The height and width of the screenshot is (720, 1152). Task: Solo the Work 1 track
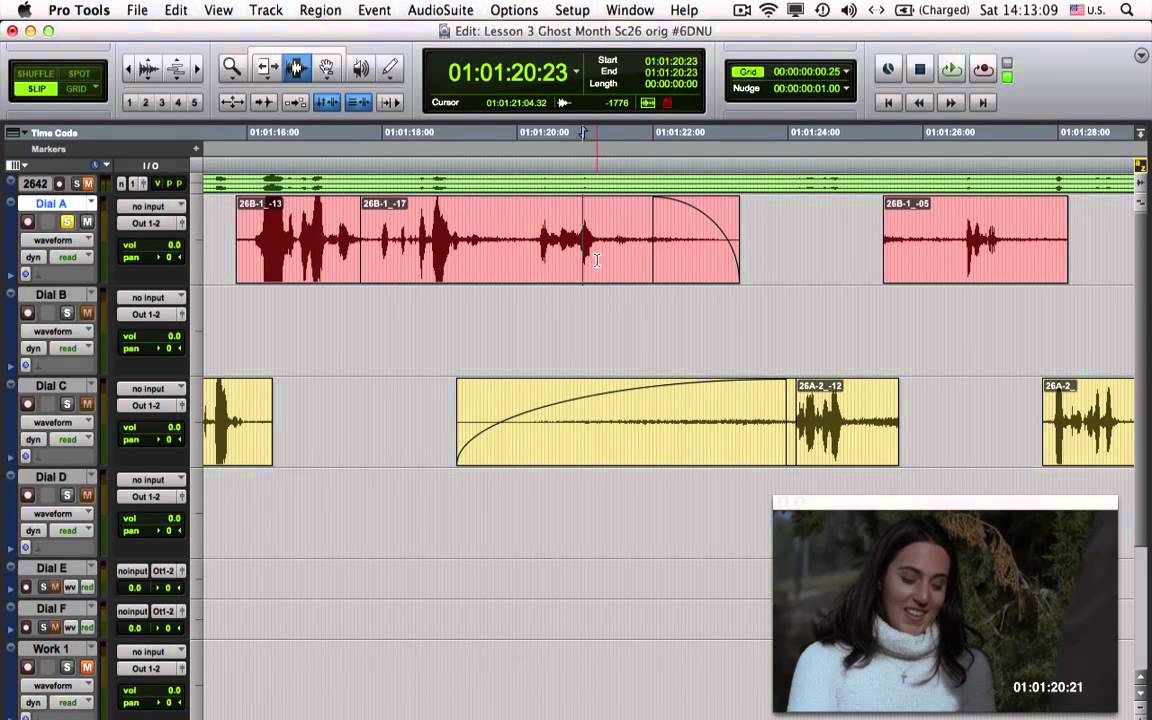(x=67, y=666)
